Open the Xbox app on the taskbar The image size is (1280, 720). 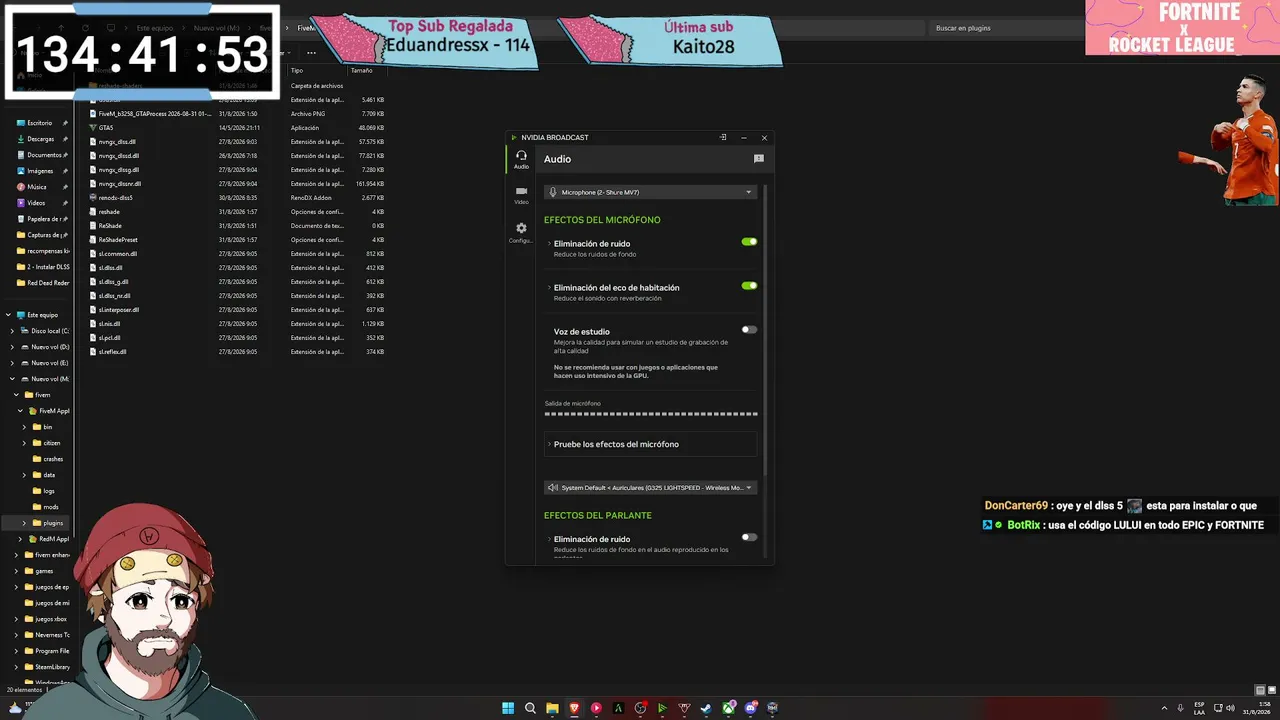click(x=728, y=708)
